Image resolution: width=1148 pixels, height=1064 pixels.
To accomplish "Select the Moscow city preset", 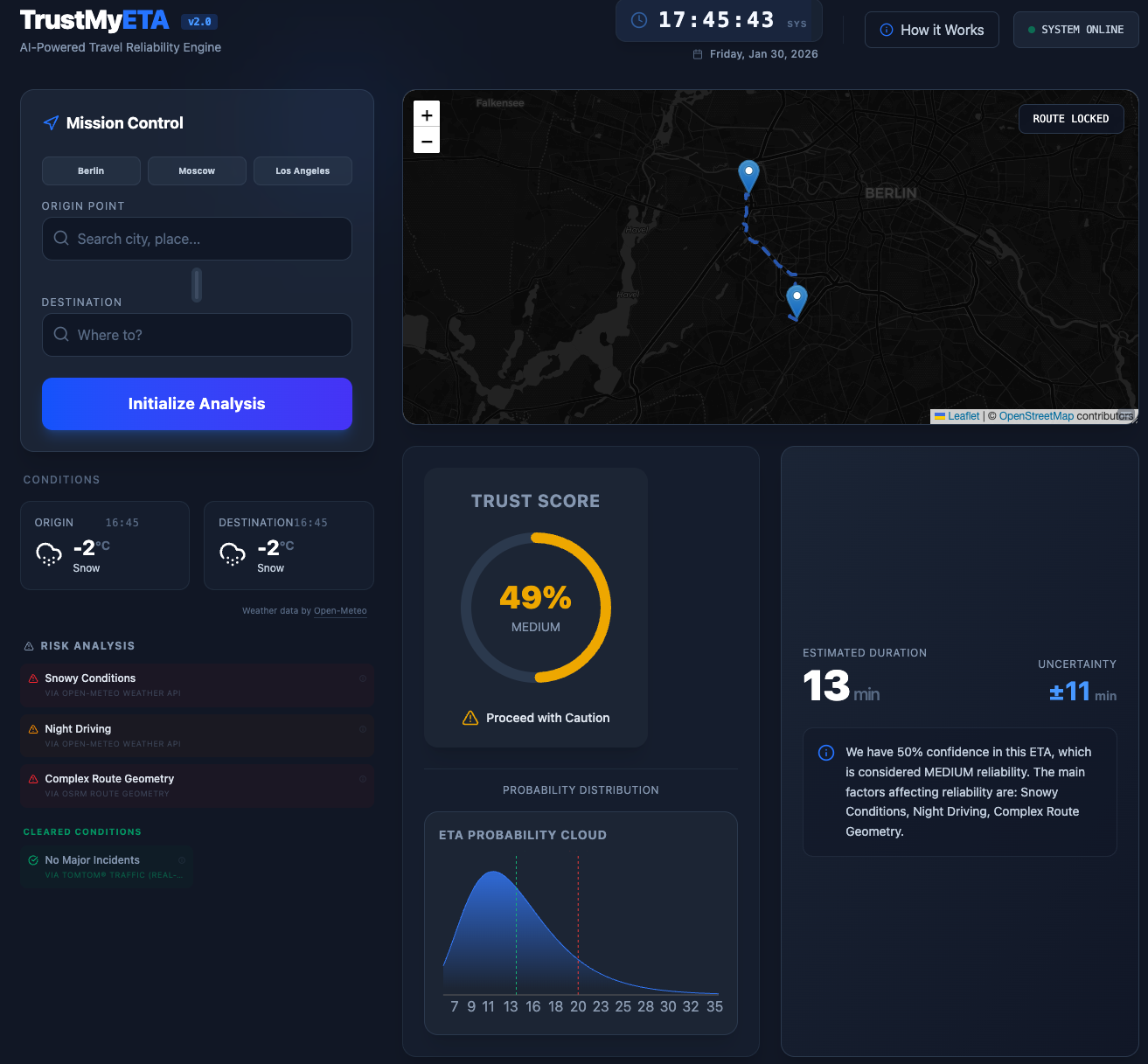I will click(197, 170).
